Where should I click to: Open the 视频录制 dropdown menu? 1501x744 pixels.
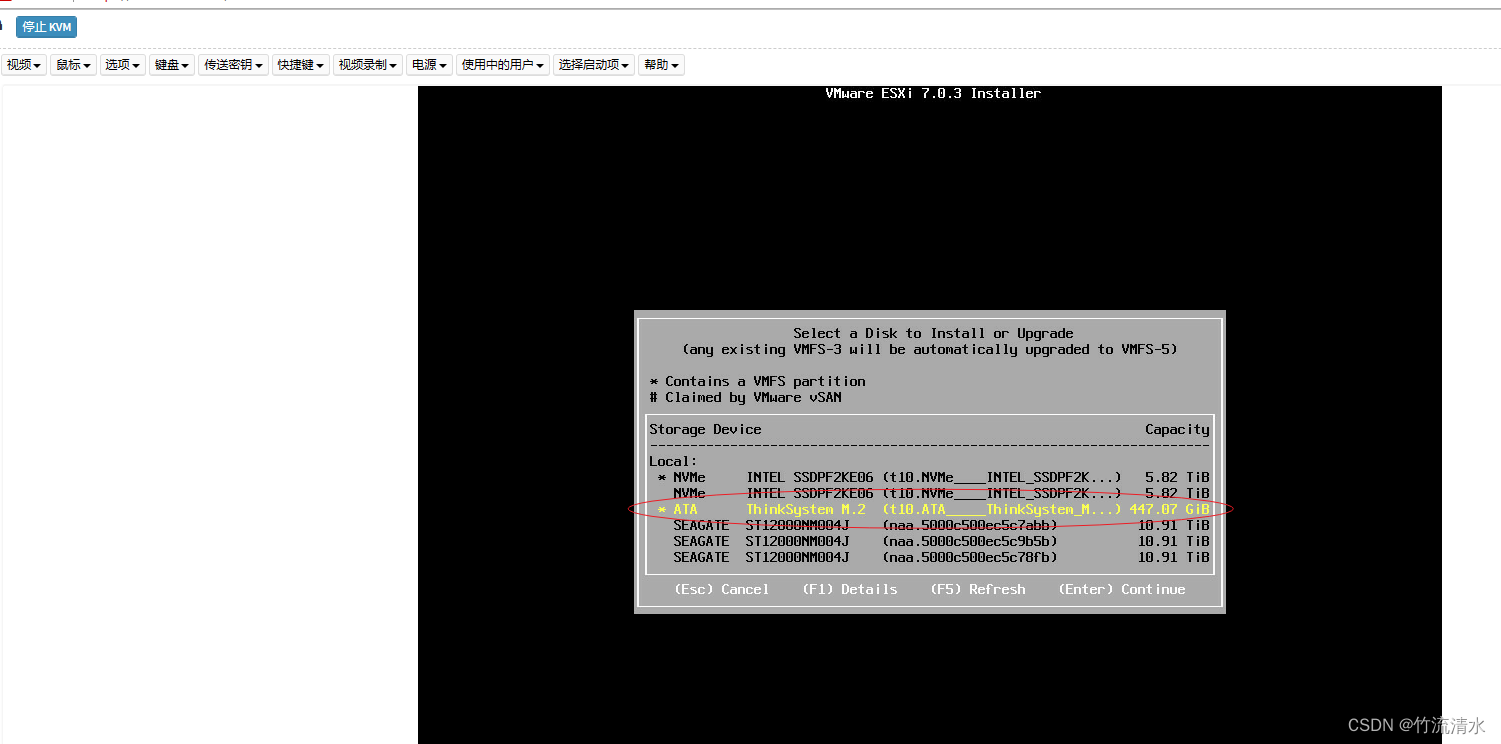[368, 65]
